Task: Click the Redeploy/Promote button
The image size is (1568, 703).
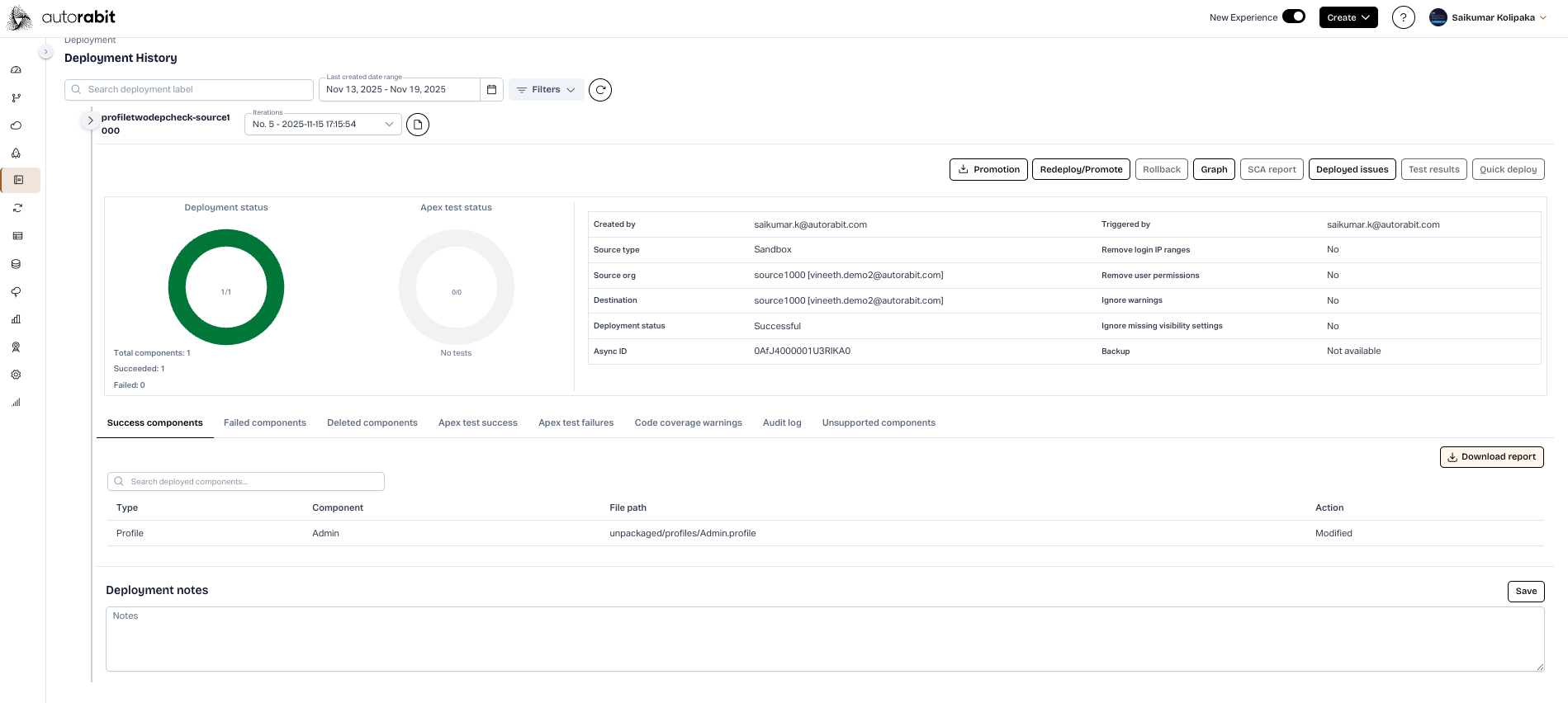Action: pyautogui.click(x=1080, y=170)
